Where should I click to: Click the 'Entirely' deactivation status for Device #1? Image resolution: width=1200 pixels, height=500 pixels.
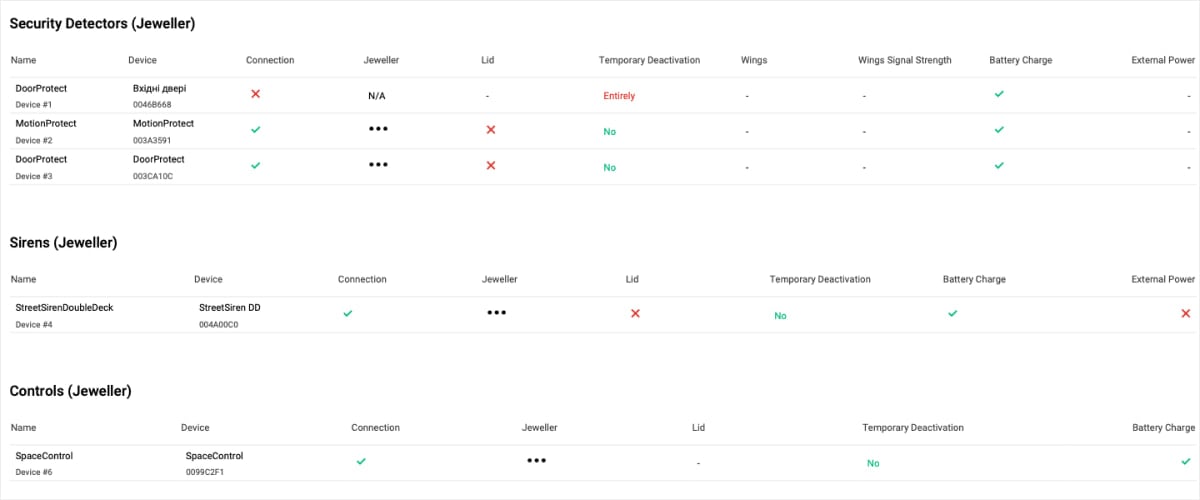pyautogui.click(x=619, y=96)
